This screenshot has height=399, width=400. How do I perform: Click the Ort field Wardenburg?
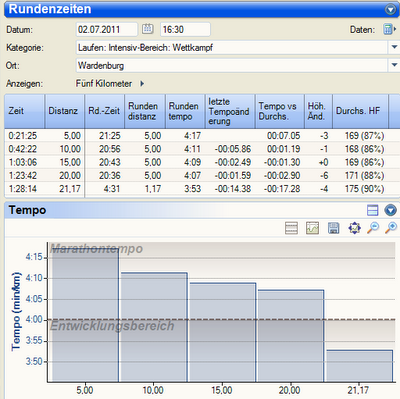(232, 65)
